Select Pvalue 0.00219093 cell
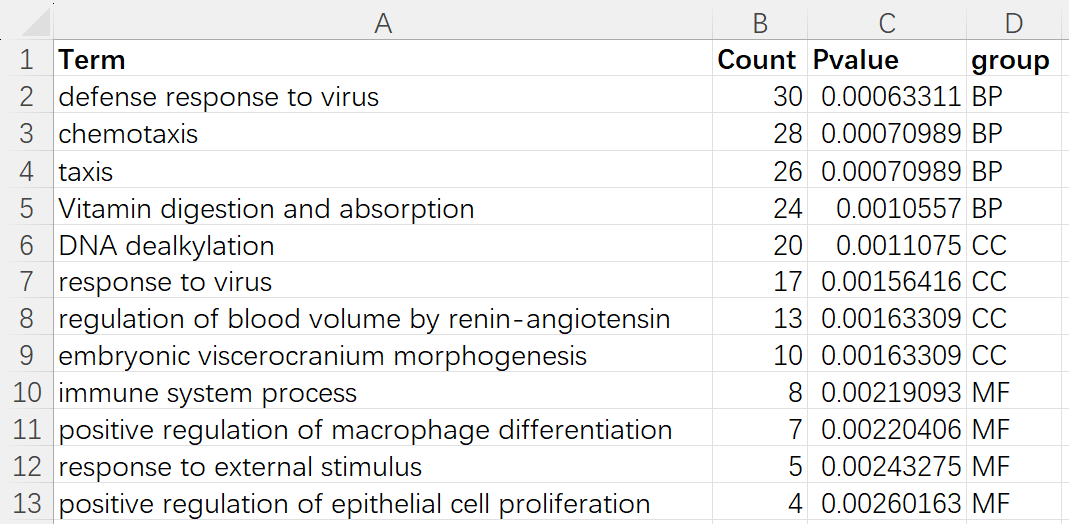This screenshot has height=524, width=1069. click(886, 393)
